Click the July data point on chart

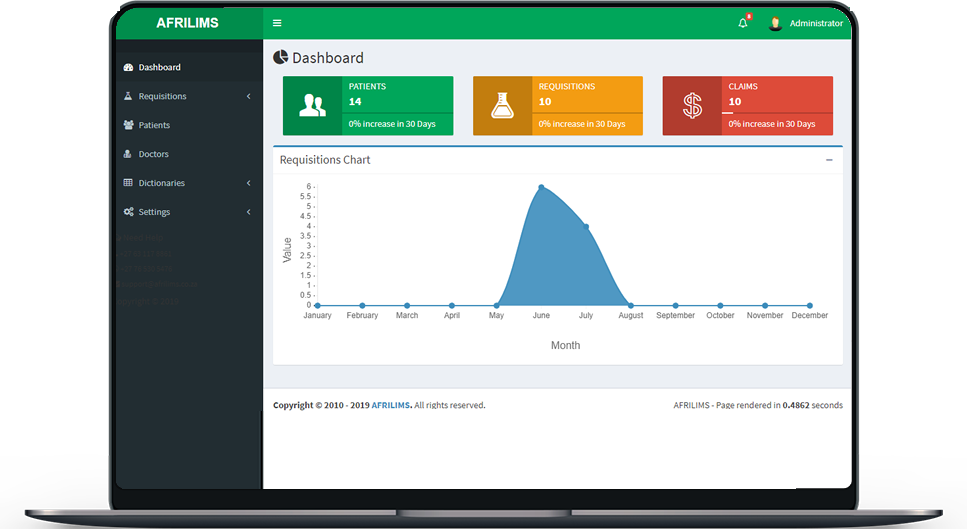point(586,227)
